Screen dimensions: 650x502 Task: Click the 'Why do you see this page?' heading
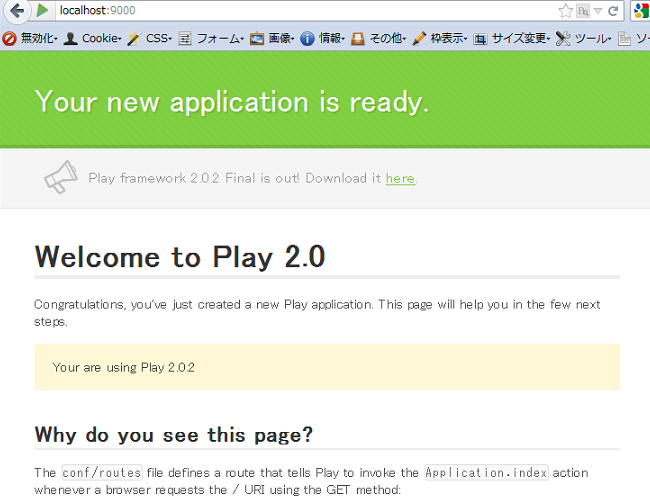pos(174,435)
